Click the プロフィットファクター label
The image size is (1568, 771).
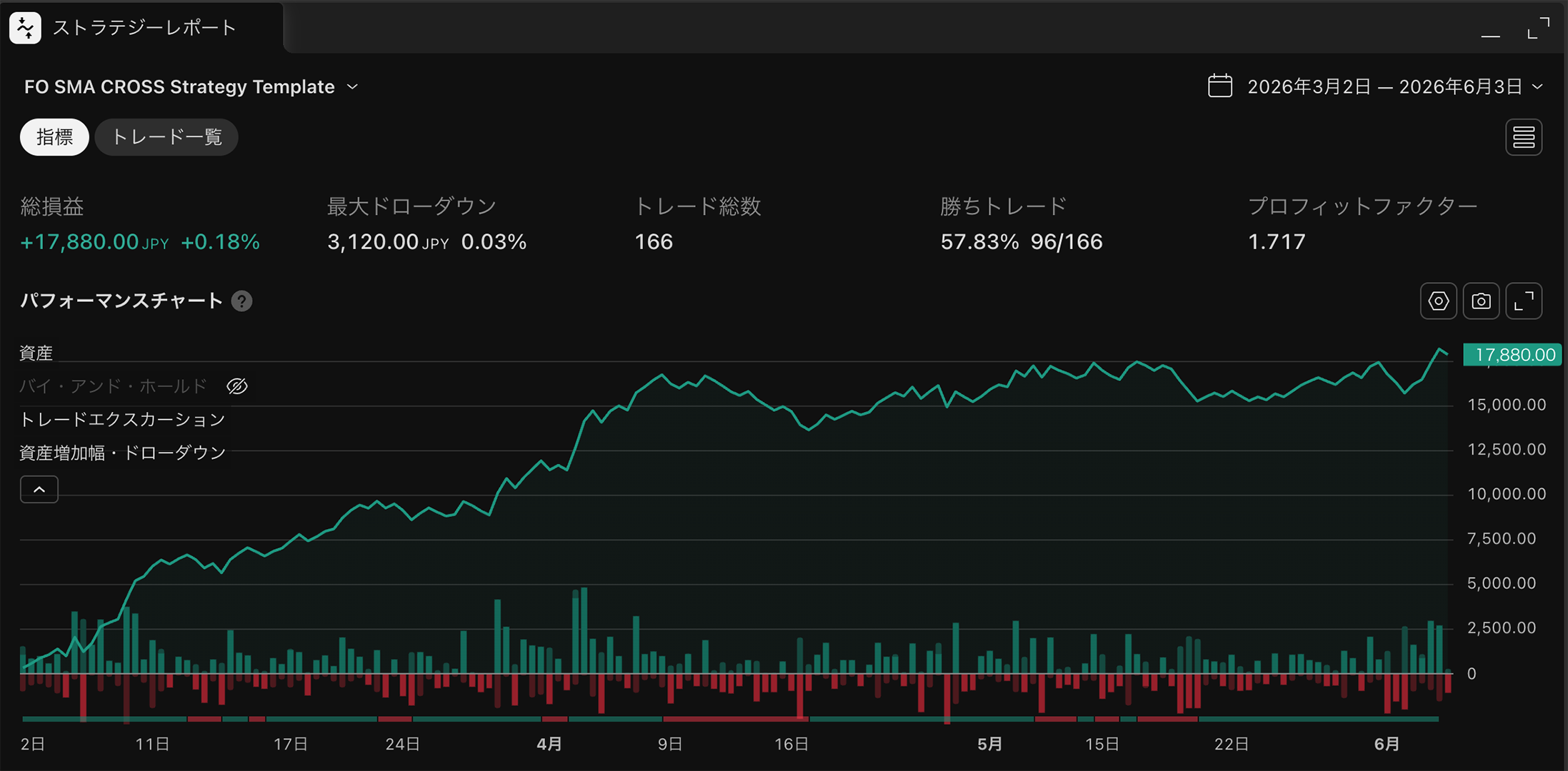click(x=1362, y=207)
